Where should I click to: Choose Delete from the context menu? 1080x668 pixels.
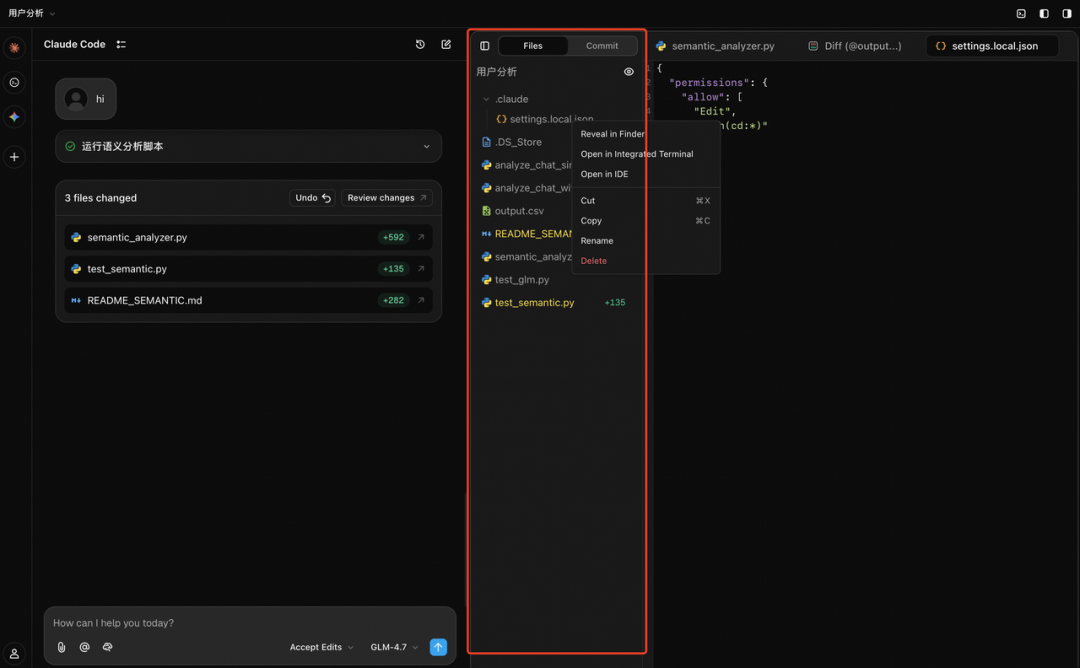click(646, 261)
